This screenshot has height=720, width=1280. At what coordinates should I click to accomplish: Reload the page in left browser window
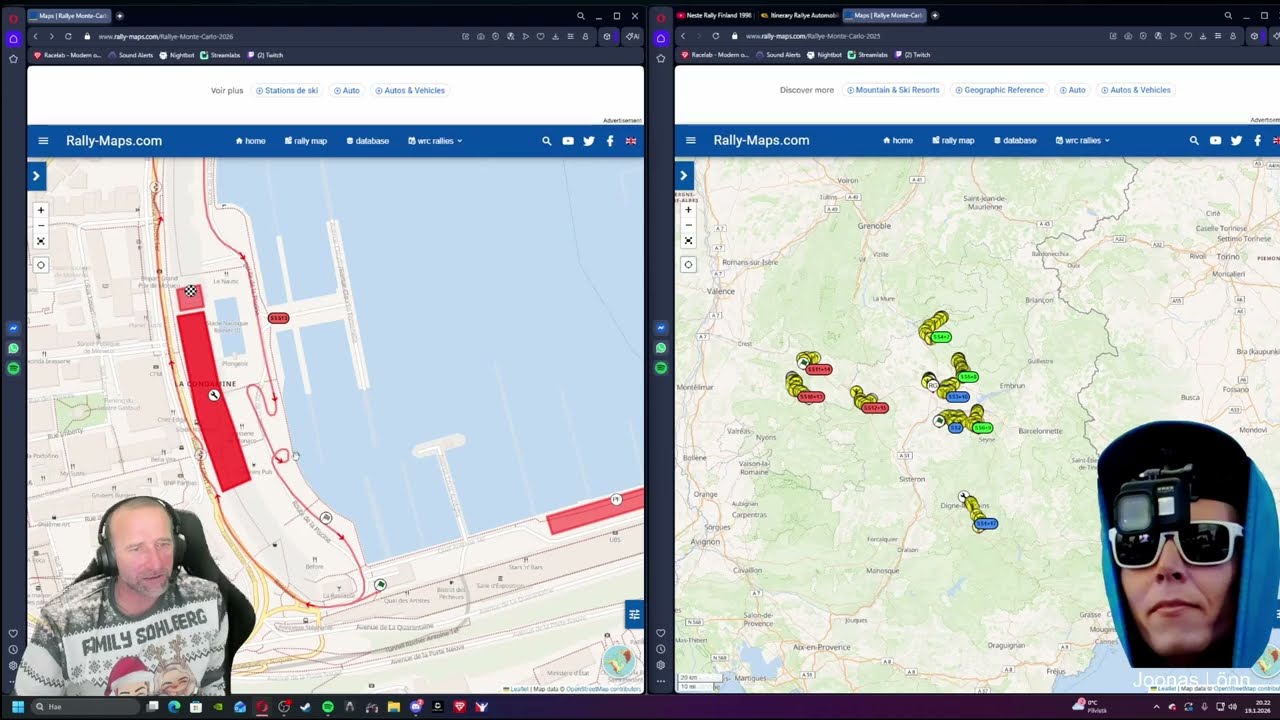(68, 36)
